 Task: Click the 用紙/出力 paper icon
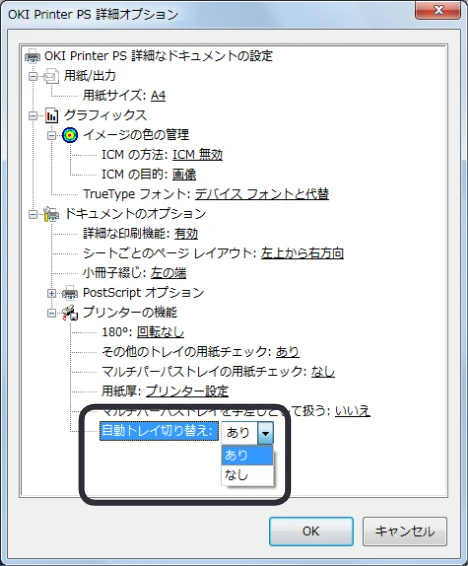pos(51,76)
